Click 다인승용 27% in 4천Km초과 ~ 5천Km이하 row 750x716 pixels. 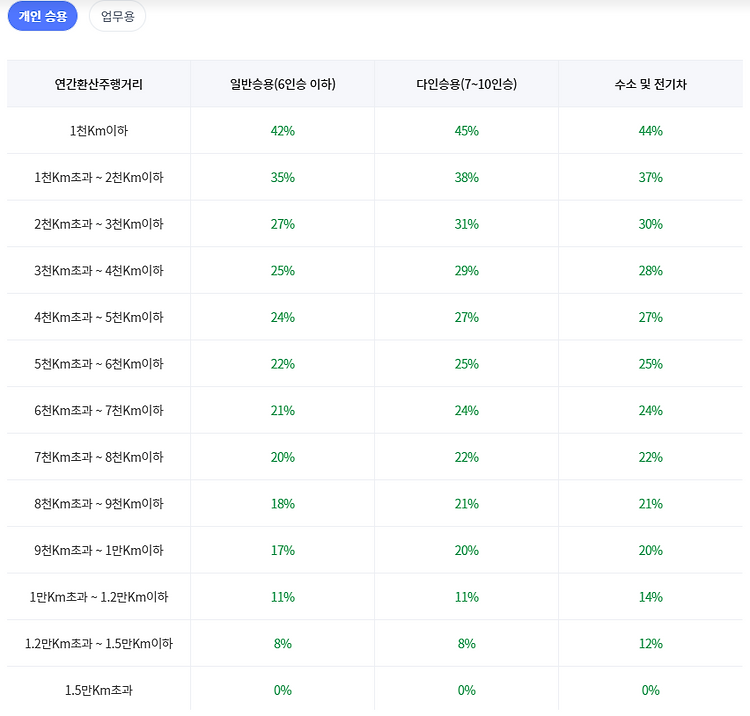[466, 317]
